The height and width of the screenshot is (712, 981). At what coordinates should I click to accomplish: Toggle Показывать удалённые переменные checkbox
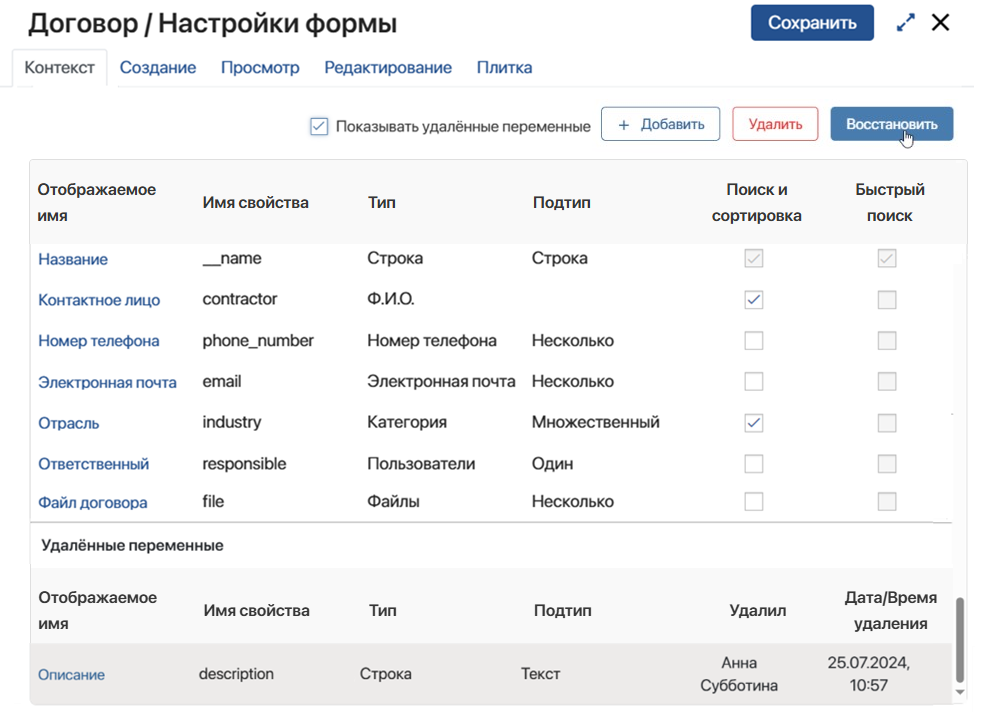coord(319,126)
